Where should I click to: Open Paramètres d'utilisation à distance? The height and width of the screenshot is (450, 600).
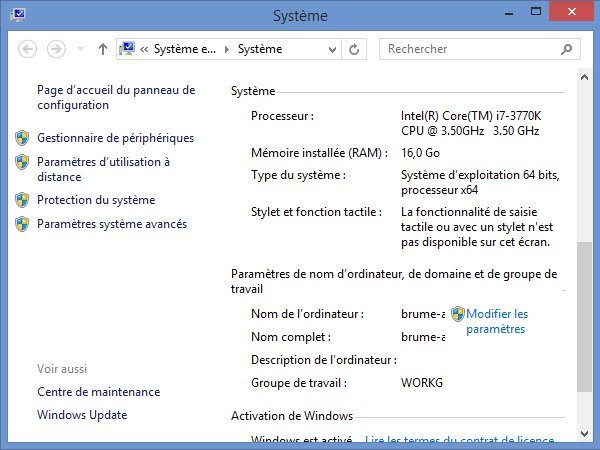[x=103, y=169]
